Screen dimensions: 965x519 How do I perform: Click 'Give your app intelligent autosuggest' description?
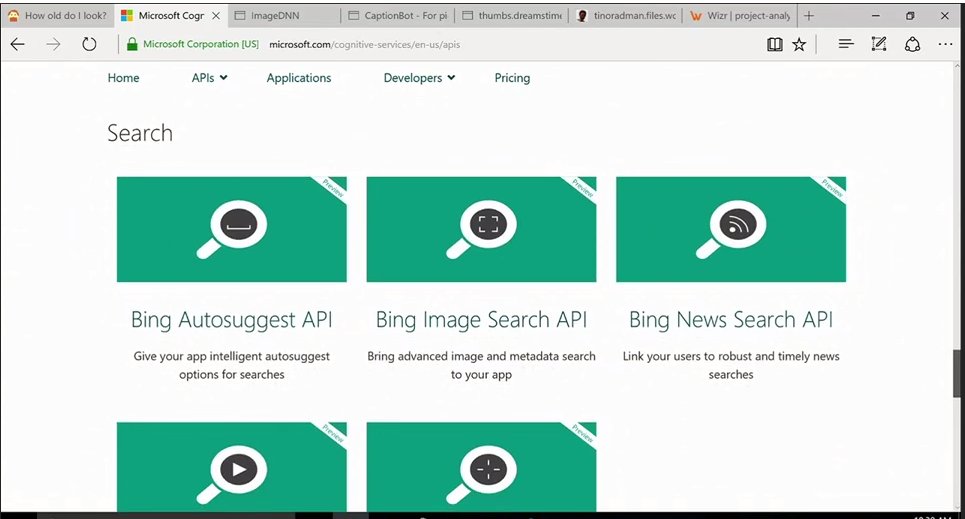[x=231, y=365]
